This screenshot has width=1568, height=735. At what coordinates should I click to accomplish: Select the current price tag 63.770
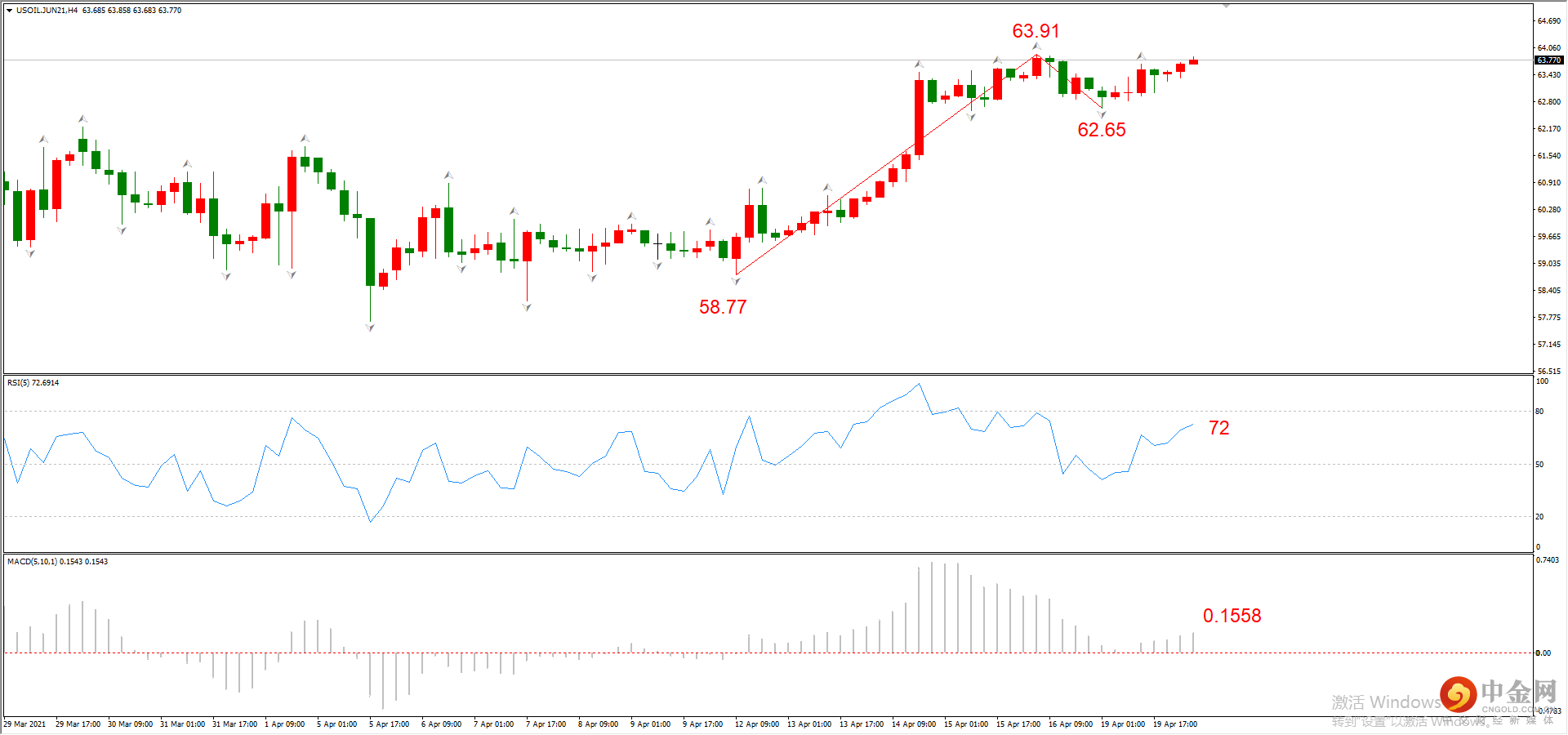[1548, 60]
